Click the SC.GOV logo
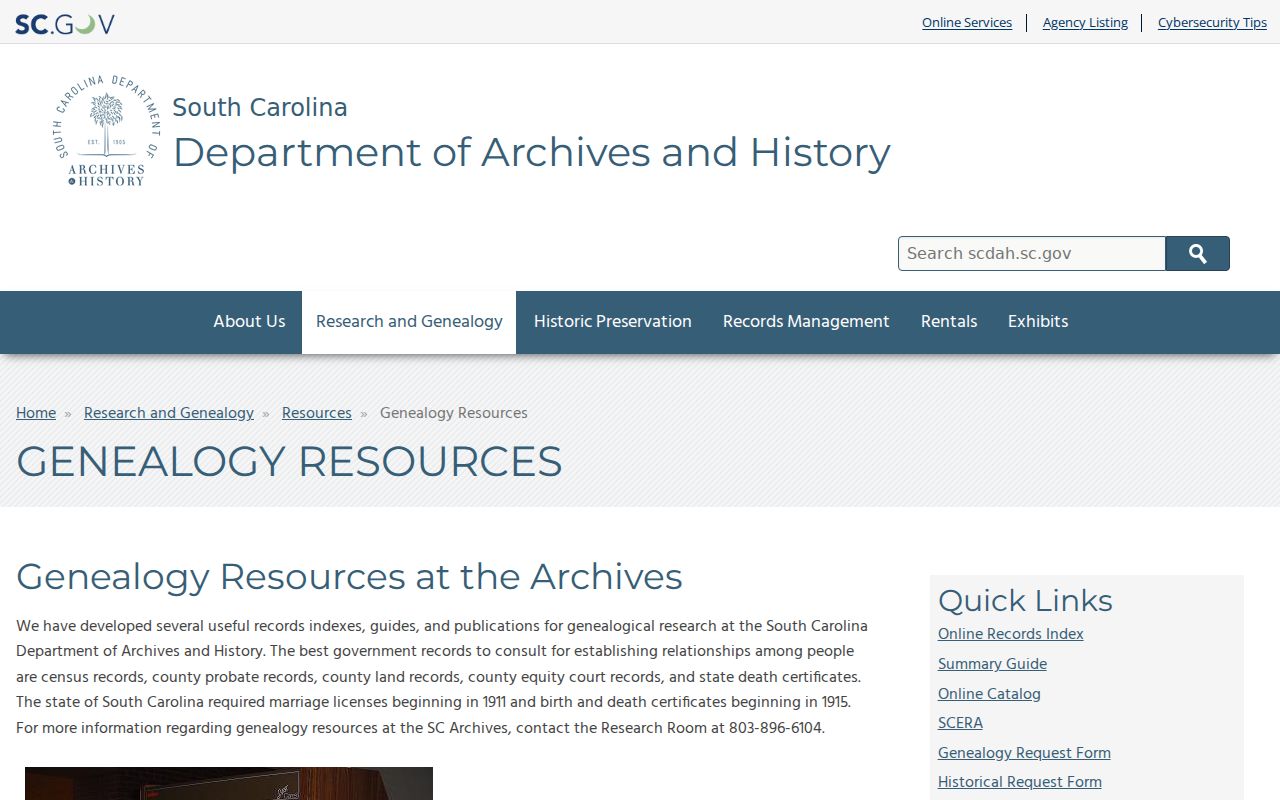This screenshot has width=1280, height=800. pos(65,23)
